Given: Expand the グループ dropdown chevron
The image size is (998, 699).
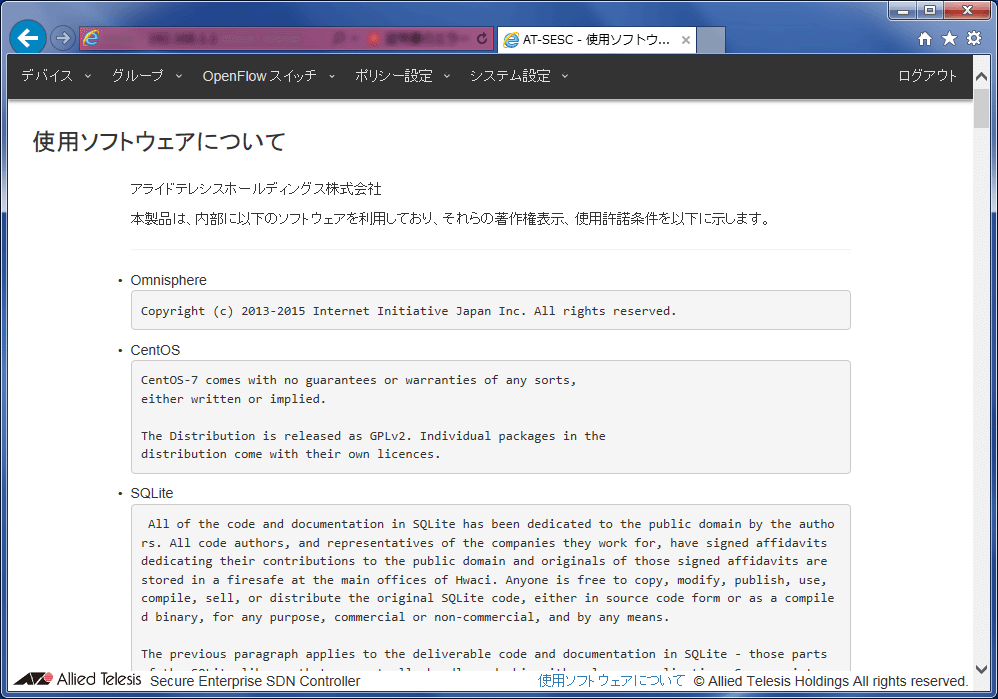Looking at the screenshot, I should tap(179, 76).
